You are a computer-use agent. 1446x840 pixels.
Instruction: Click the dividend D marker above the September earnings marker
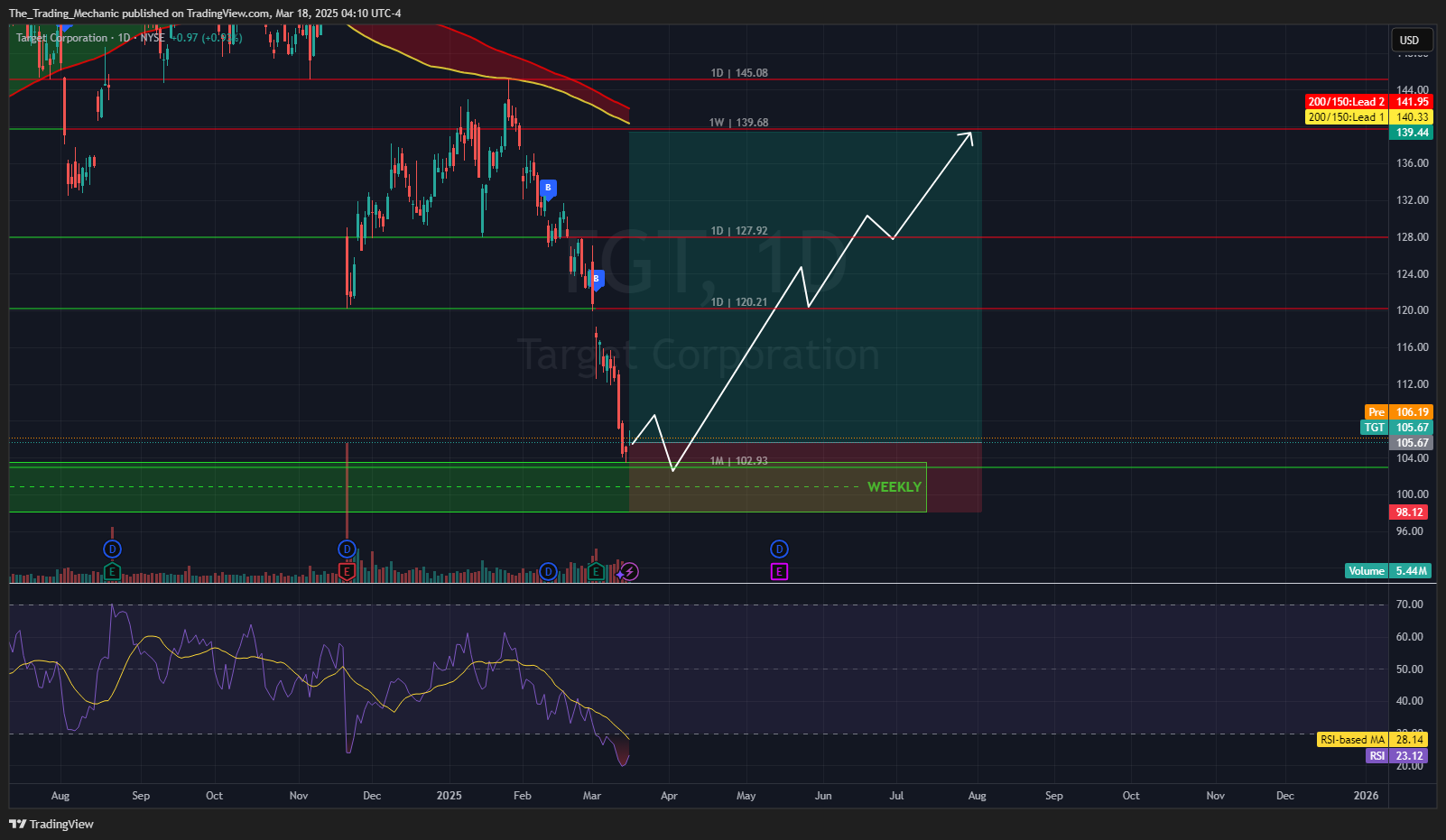112,549
